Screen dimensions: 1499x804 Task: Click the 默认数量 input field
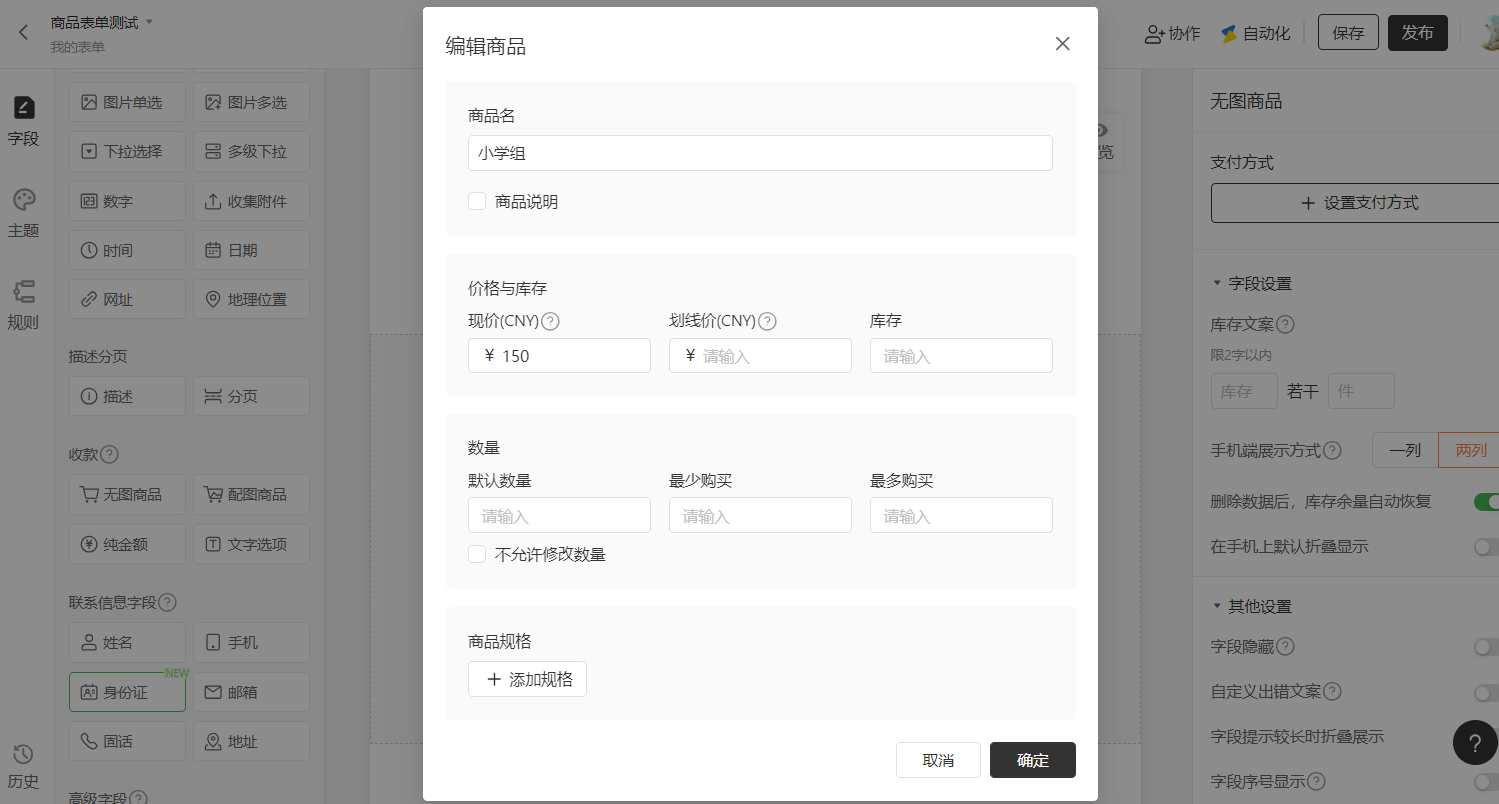(x=559, y=515)
